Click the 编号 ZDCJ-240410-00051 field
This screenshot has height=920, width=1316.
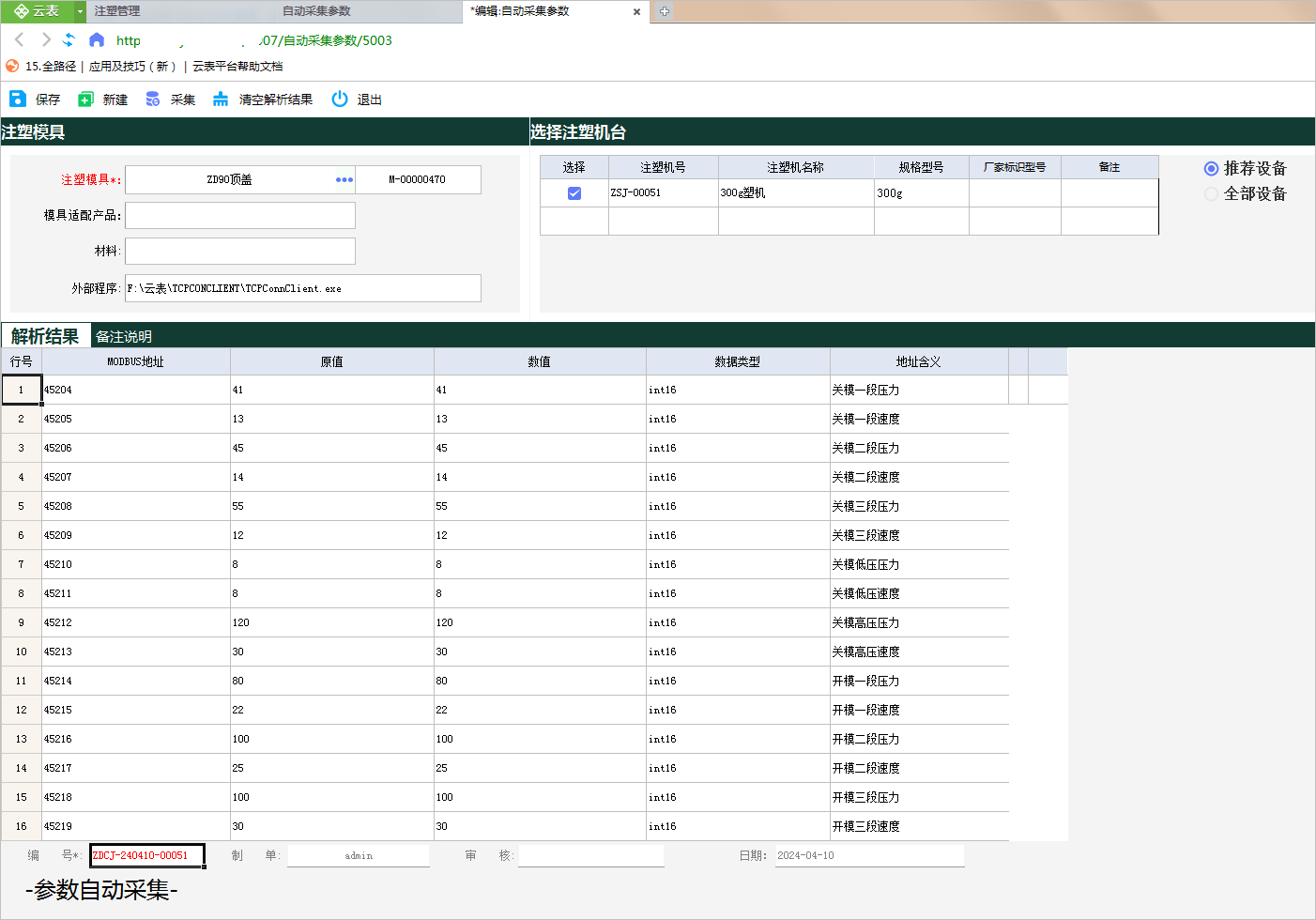147,855
